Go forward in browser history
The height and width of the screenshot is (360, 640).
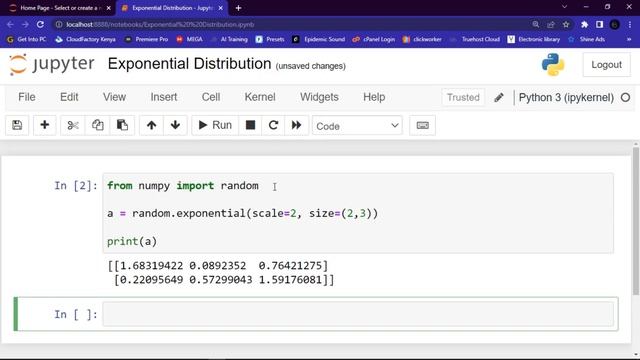pyautogui.click(x=25, y=24)
